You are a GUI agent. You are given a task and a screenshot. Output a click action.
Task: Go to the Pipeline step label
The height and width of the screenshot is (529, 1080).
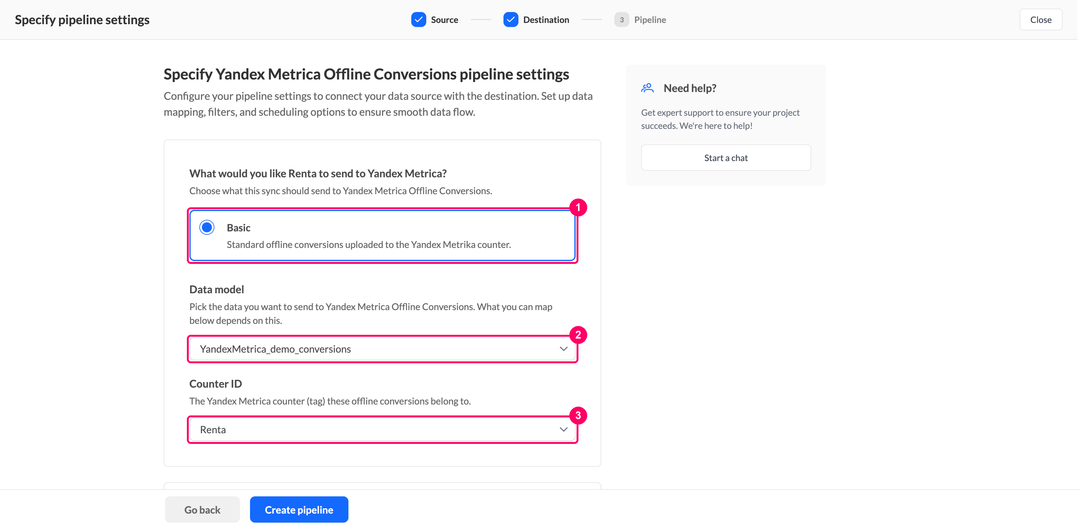coord(650,20)
